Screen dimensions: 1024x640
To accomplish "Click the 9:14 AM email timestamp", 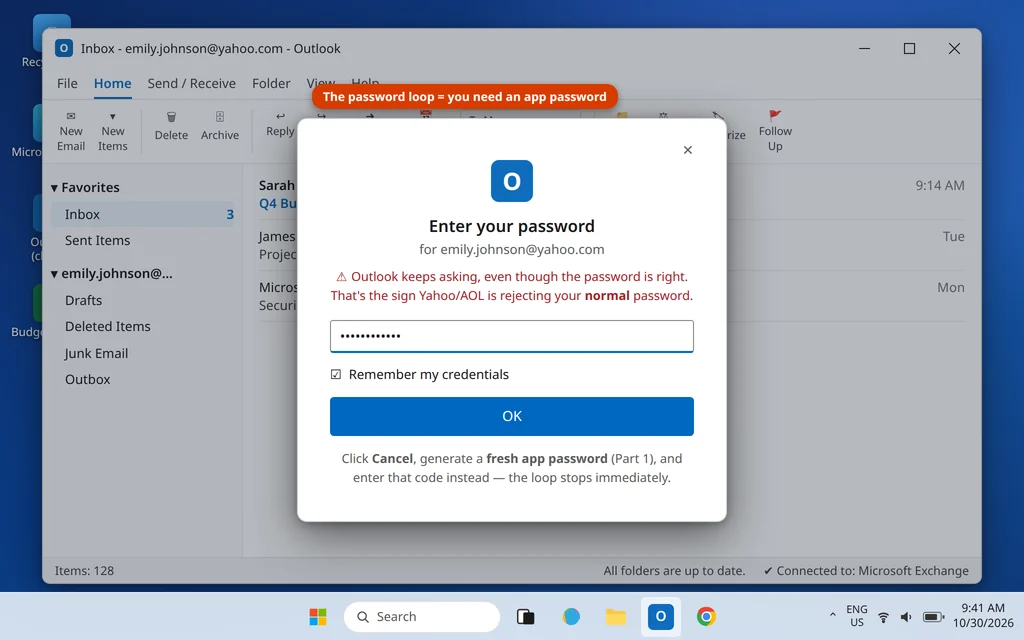I will tap(940, 185).
